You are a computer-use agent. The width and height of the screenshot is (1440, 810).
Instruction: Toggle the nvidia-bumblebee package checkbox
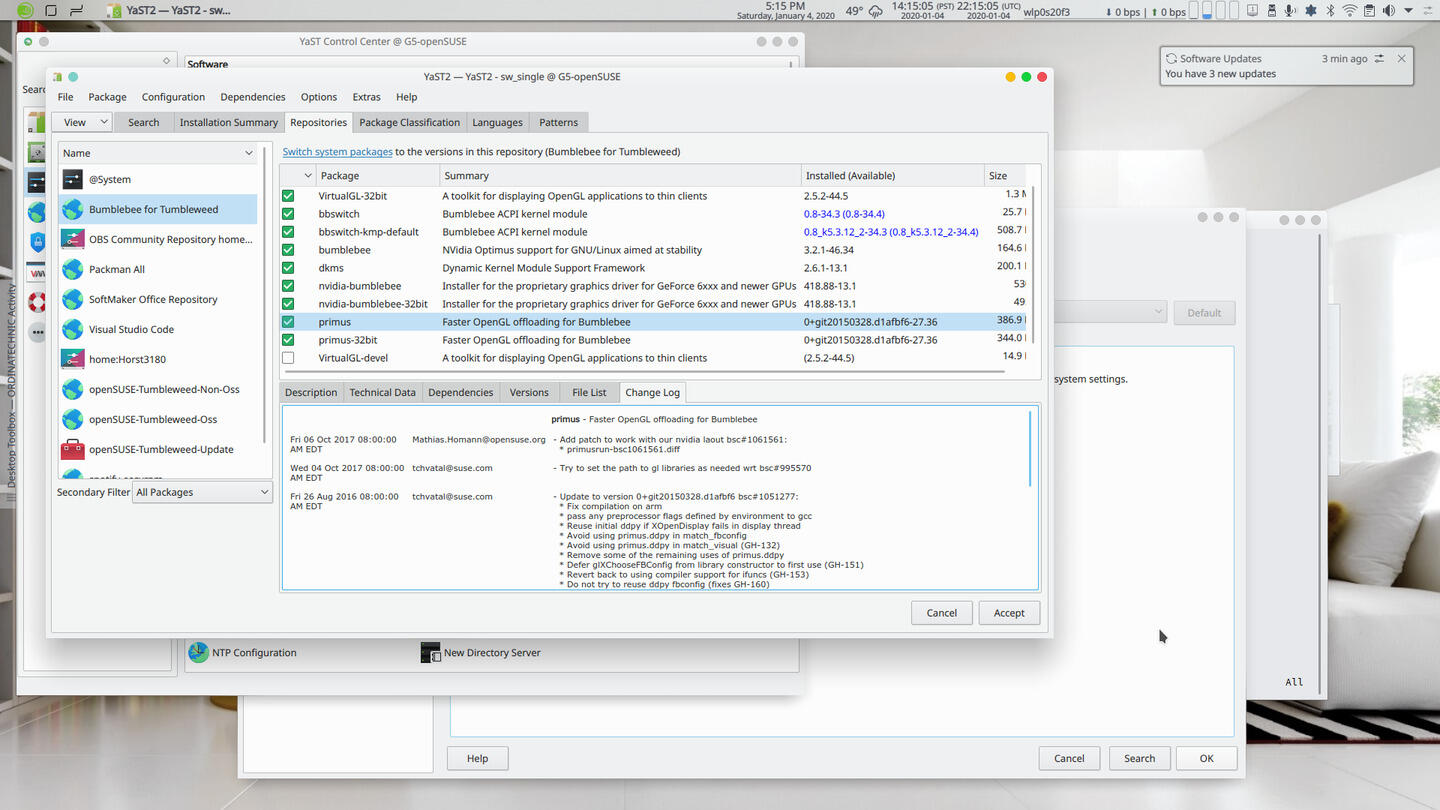[x=288, y=286]
